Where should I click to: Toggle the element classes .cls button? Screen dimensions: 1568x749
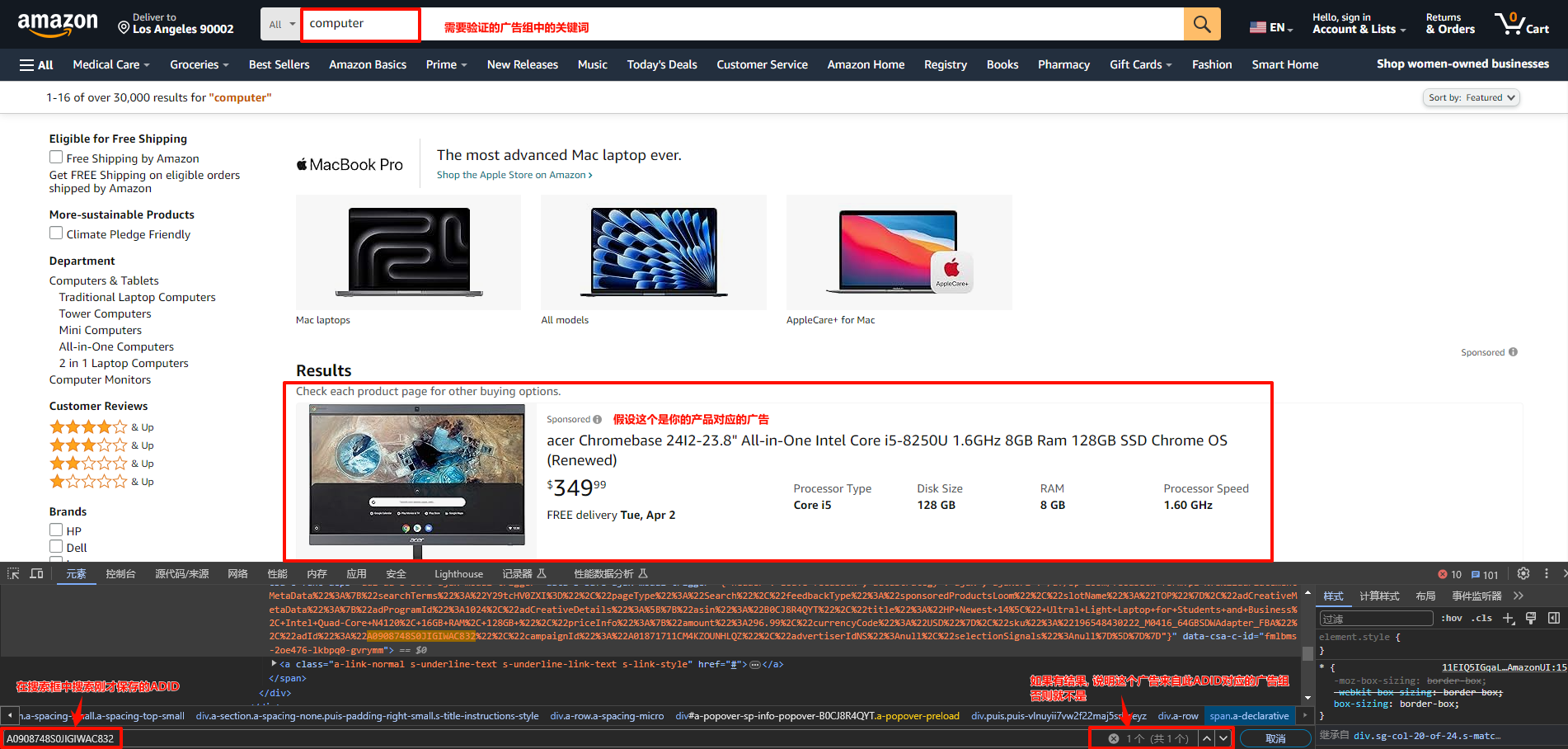click(1481, 618)
